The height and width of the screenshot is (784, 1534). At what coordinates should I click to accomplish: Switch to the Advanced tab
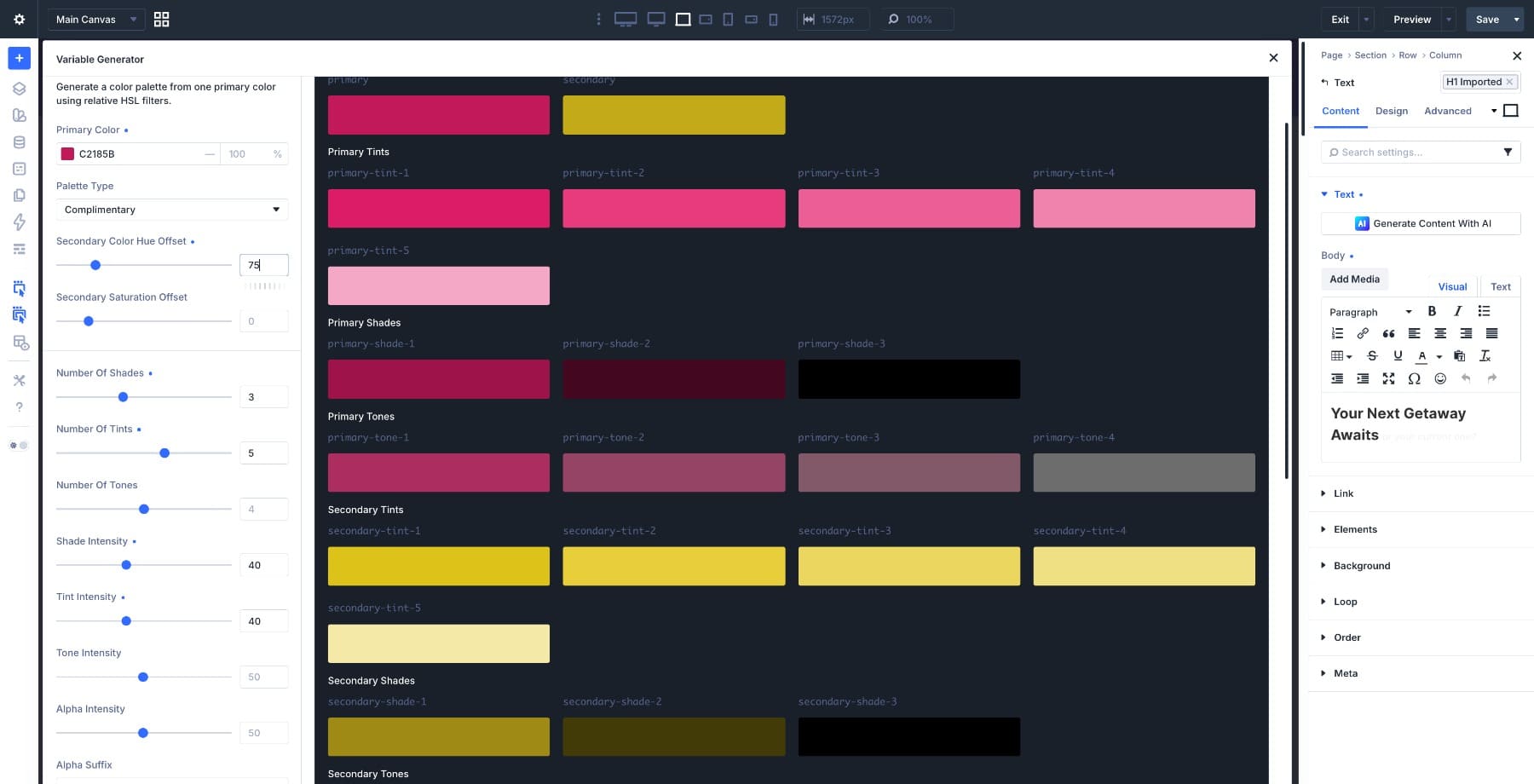tap(1448, 111)
